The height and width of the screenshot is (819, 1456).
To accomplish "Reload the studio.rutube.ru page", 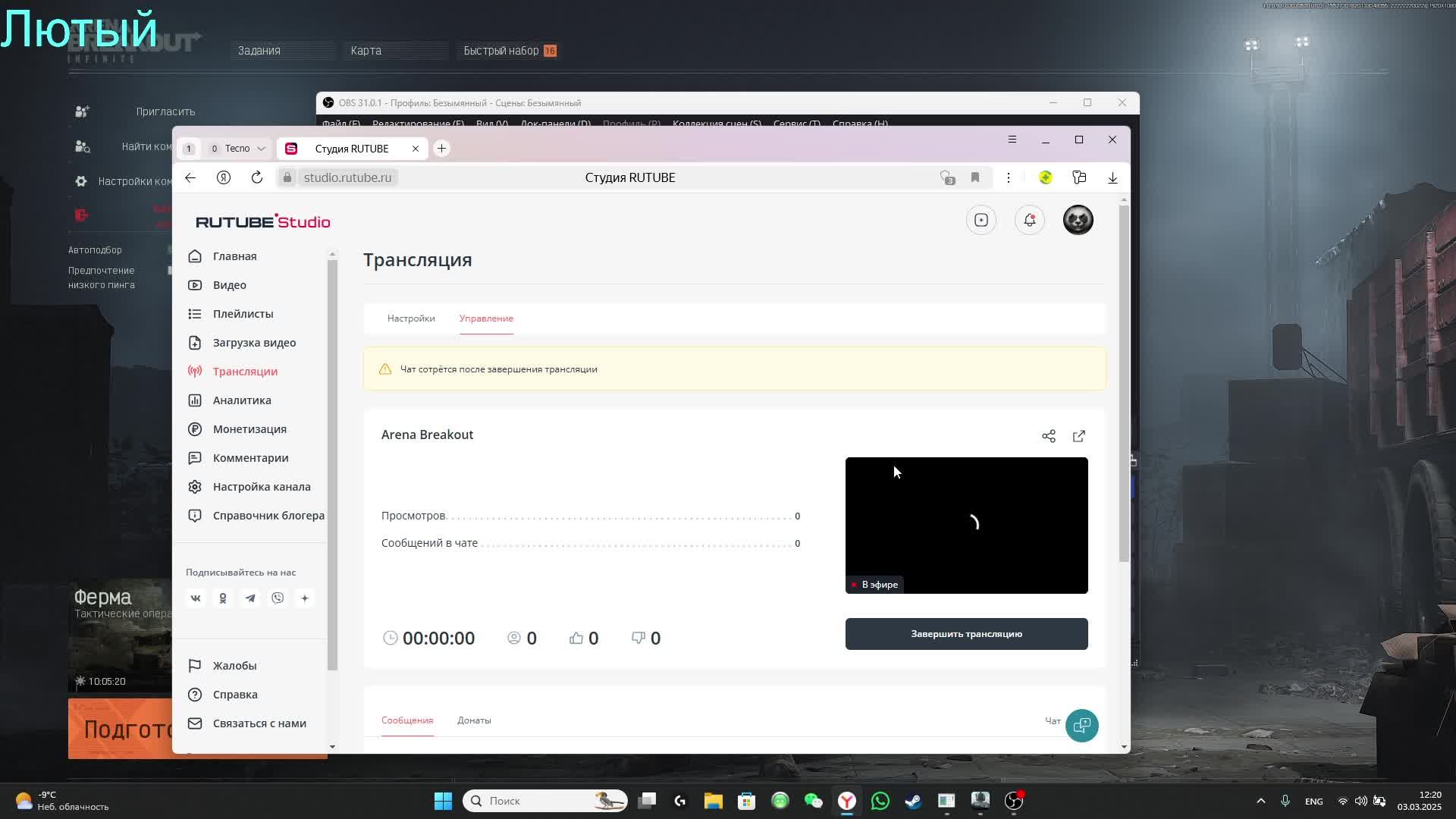I will [257, 177].
